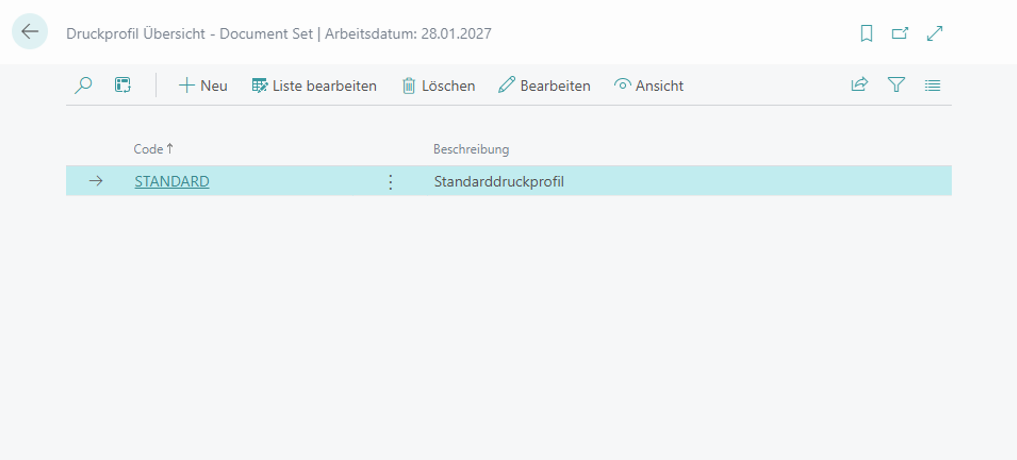Viewport: 1017px width, 460px height.
Task: Create a new profile with Neu
Action: point(203,86)
